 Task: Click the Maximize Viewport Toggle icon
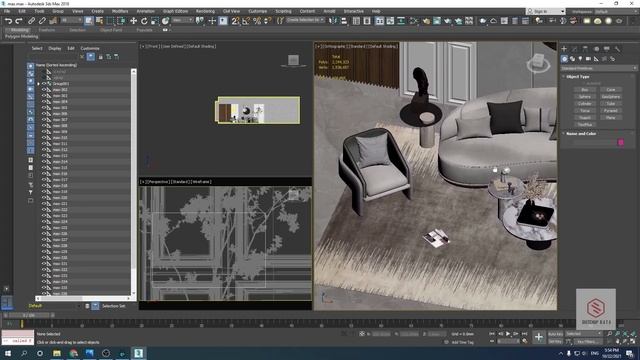[632, 341]
